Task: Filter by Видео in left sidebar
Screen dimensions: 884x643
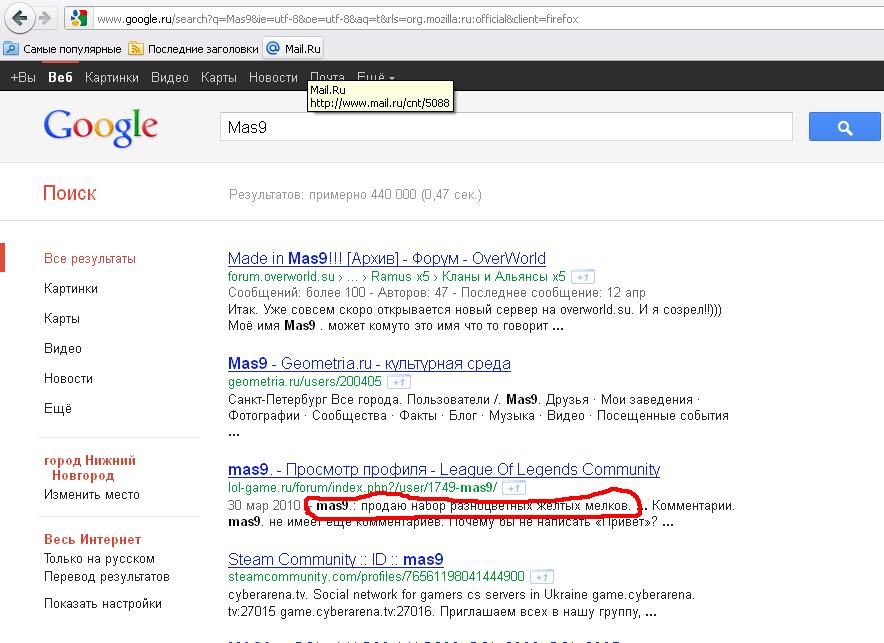Action: tap(63, 348)
